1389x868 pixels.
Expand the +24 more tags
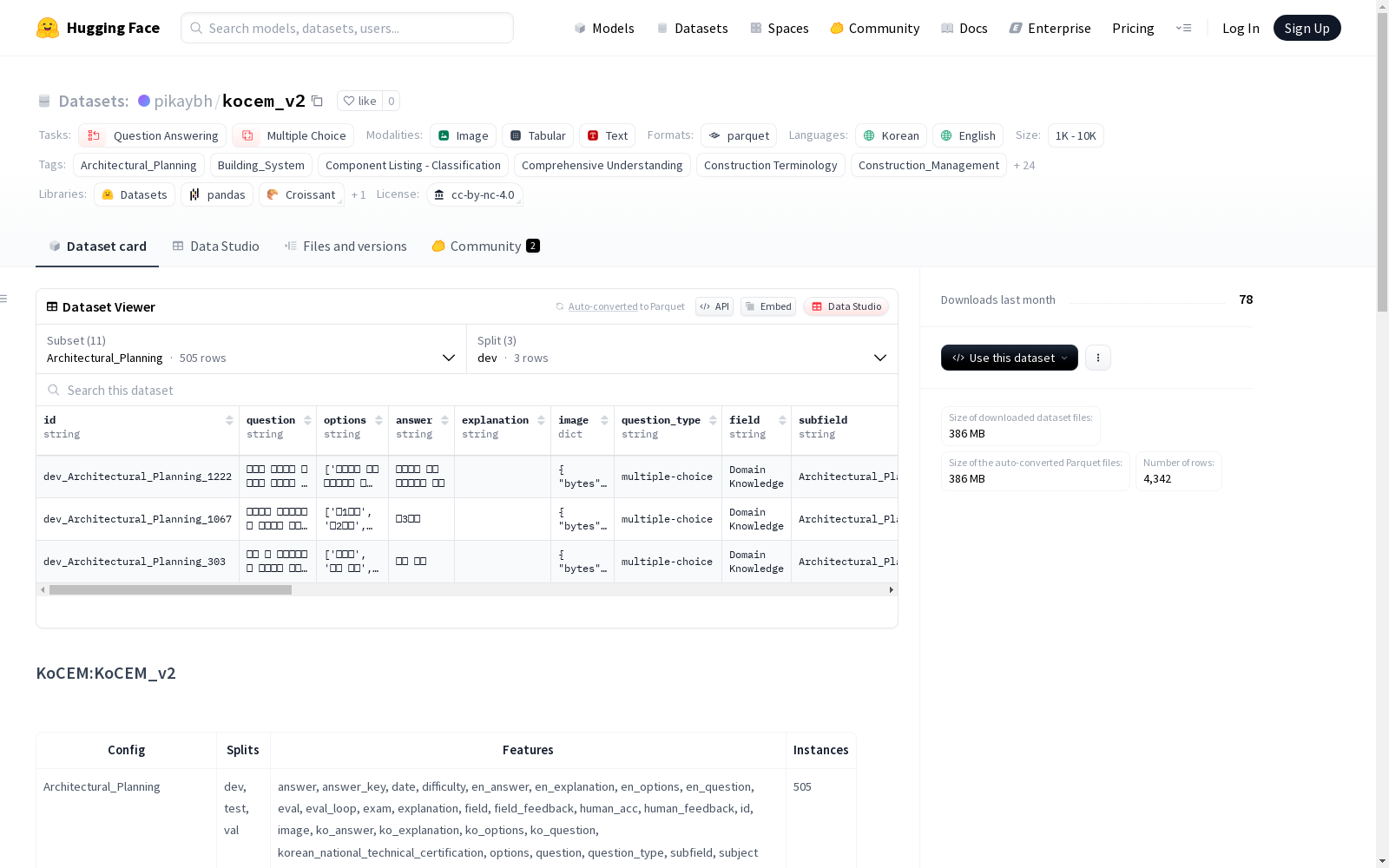pyautogui.click(x=1024, y=165)
